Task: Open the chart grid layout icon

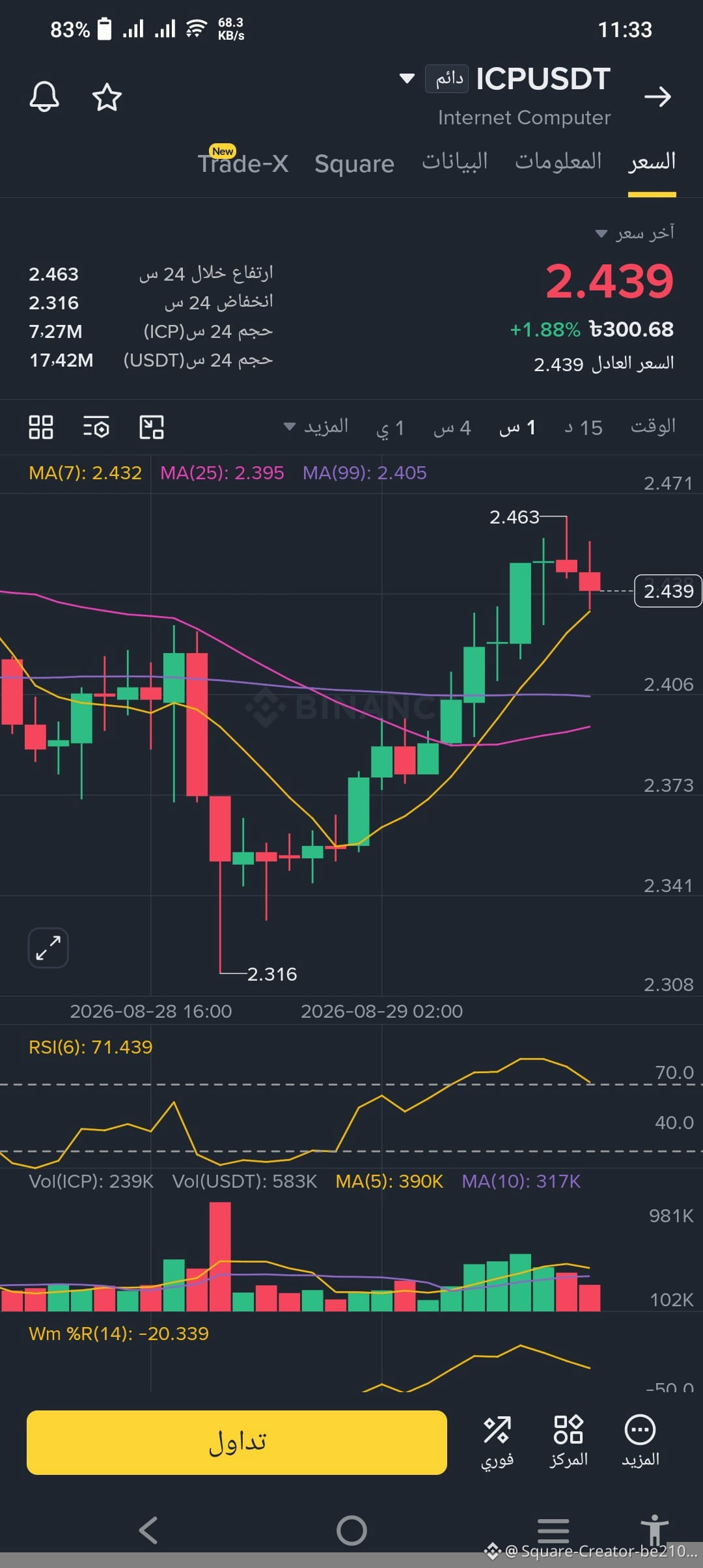Action: pyautogui.click(x=41, y=427)
